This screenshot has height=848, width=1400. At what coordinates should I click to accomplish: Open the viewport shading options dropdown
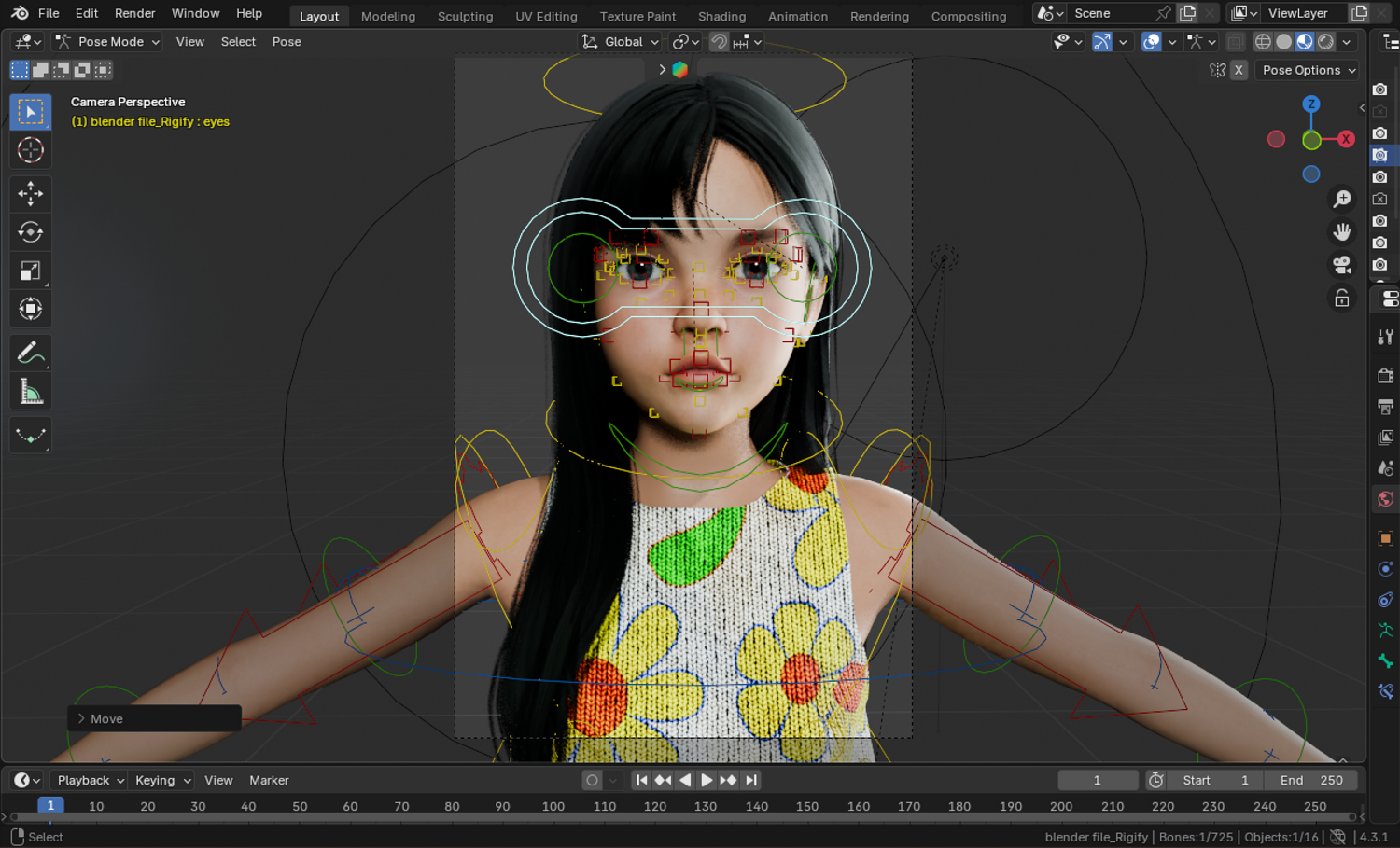click(1347, 42)
